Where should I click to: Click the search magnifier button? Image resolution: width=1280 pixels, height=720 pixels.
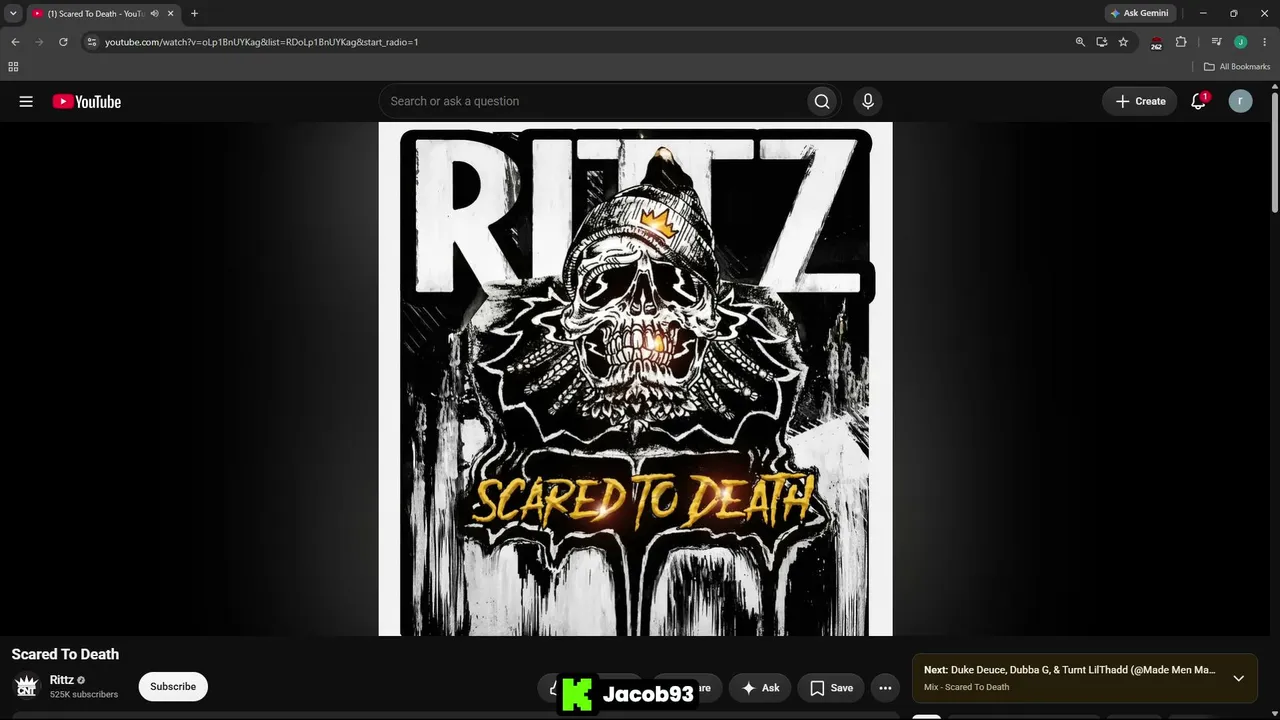point(822,101)
